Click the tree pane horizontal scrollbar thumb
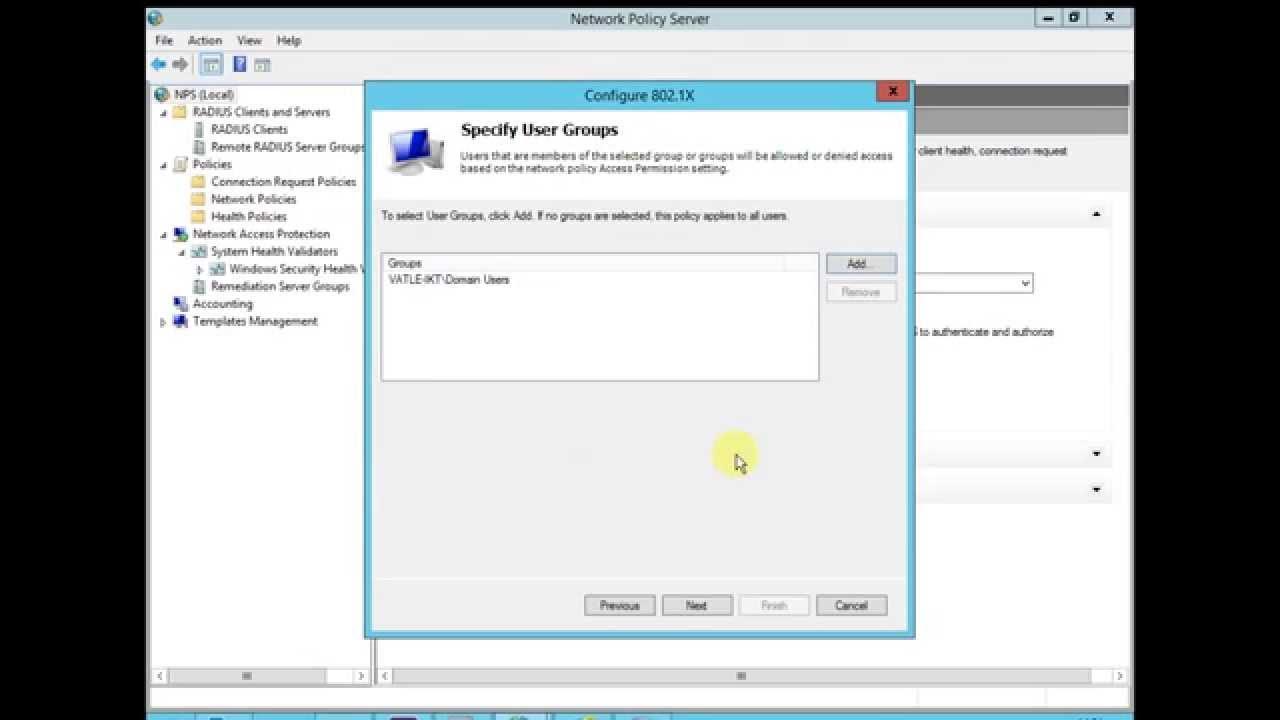The height and width of the screenshot is (720, 1280). tap(247, 676)
